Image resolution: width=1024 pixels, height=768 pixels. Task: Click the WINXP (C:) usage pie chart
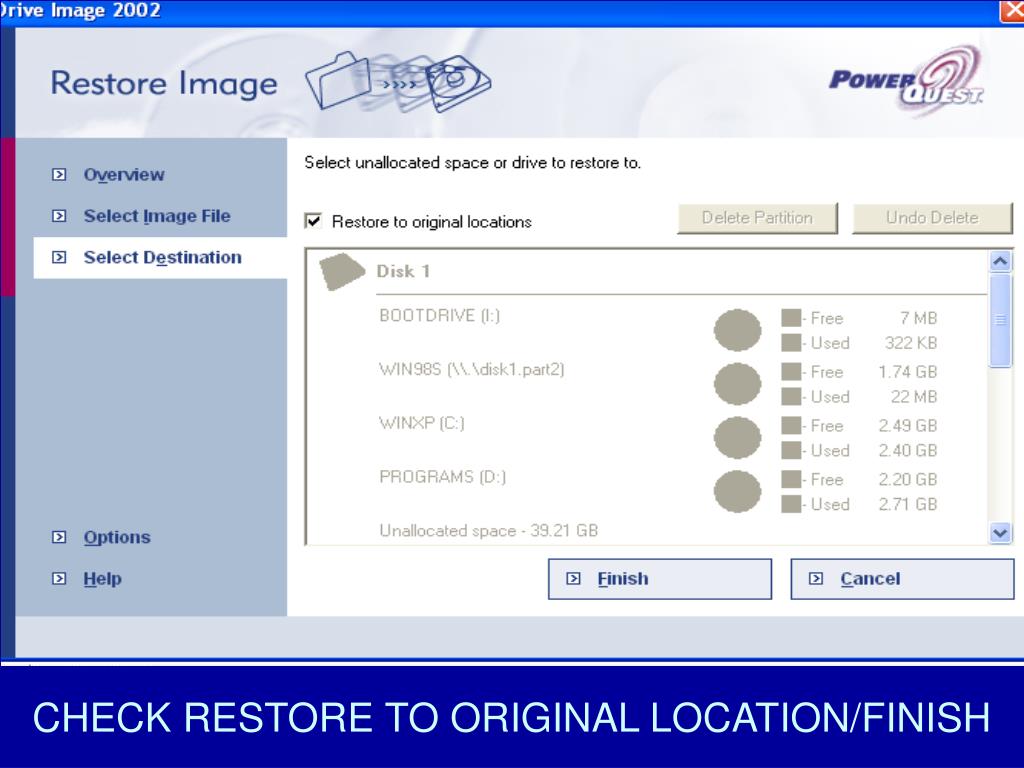click(x=737, y=437)
